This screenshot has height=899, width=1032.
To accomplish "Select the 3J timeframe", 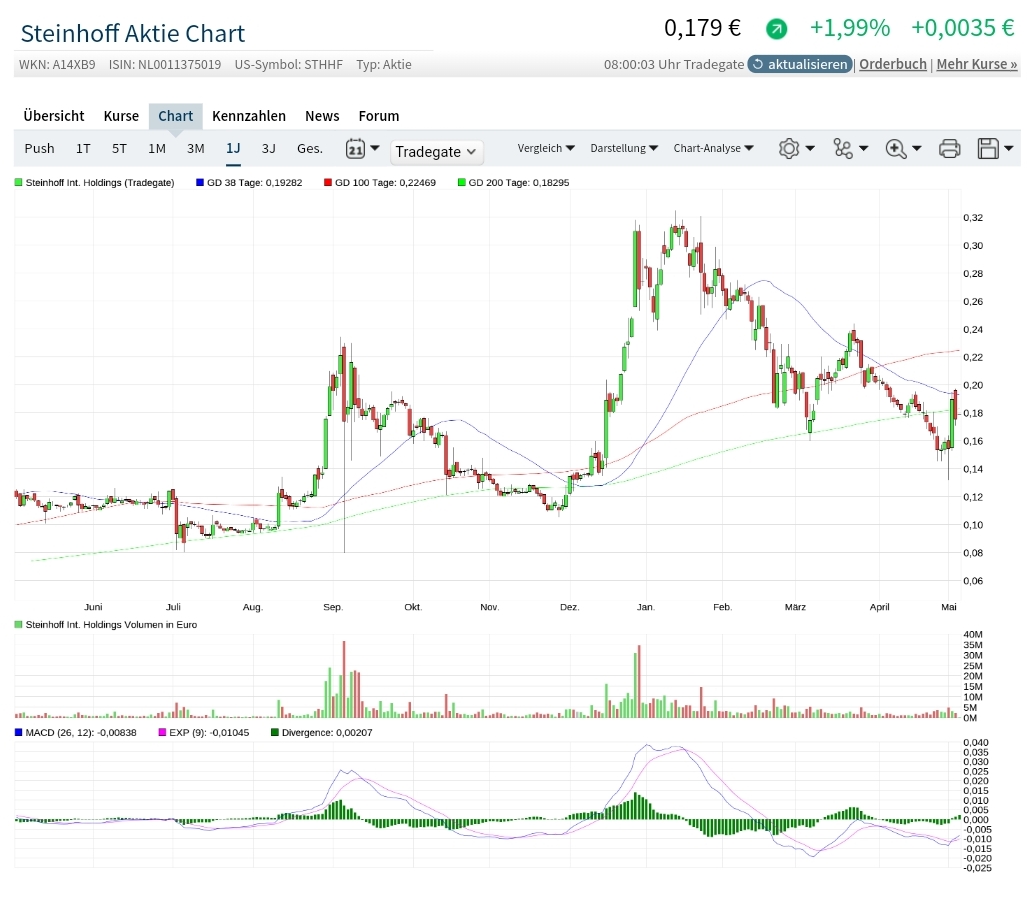I will [269, 149].
